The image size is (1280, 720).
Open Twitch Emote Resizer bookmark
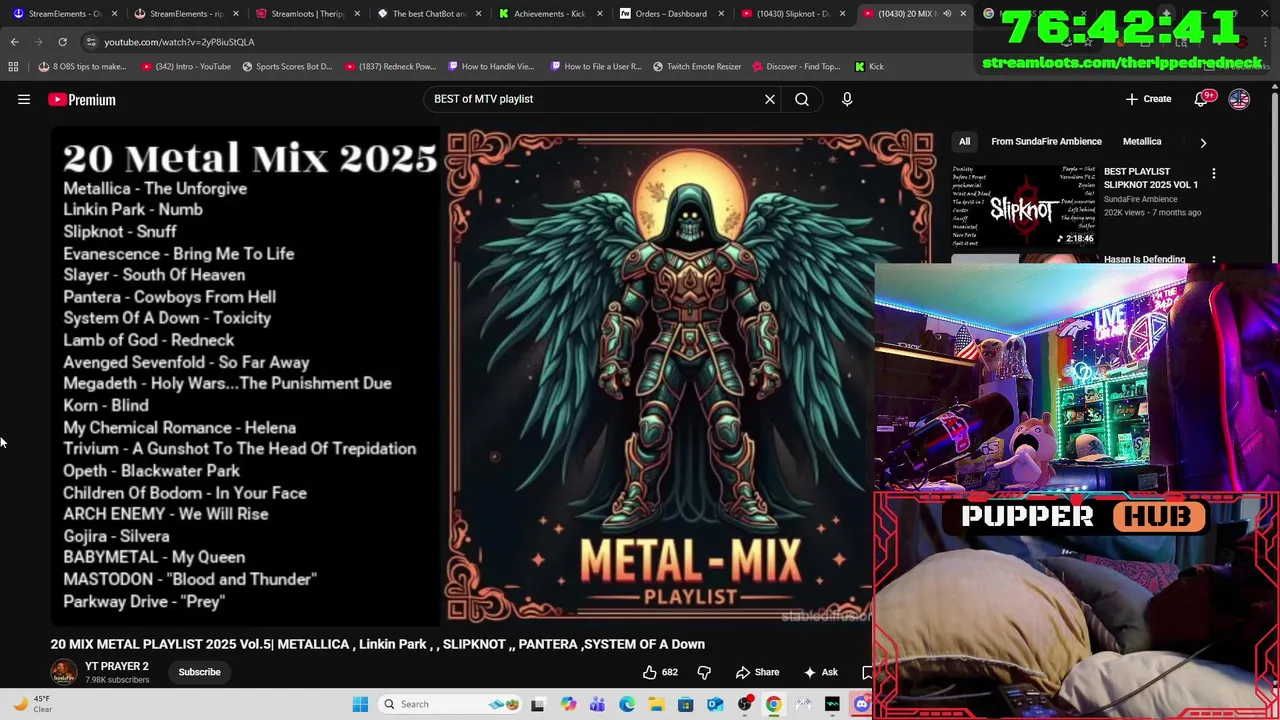(697, 67)
